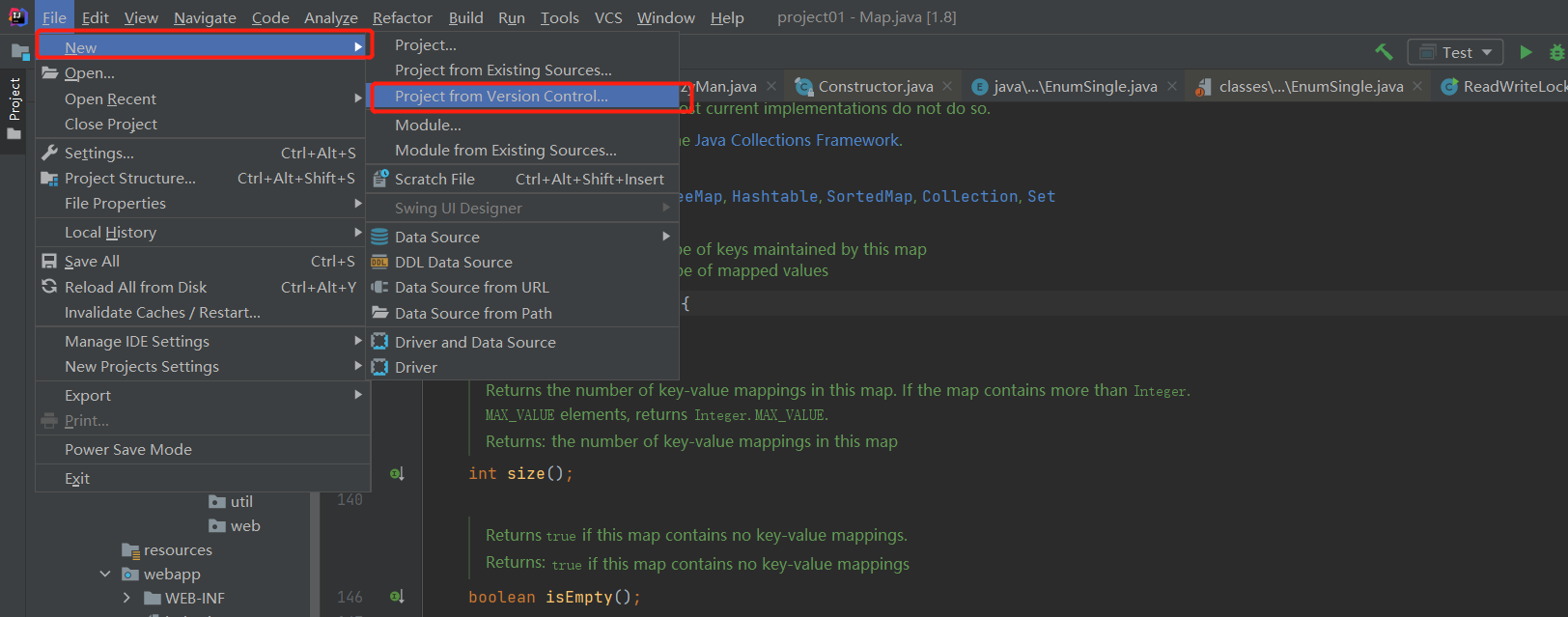The image size is (1568, 617).
Task: Follow the Collection link in See Also
Action: pos(969,196)
